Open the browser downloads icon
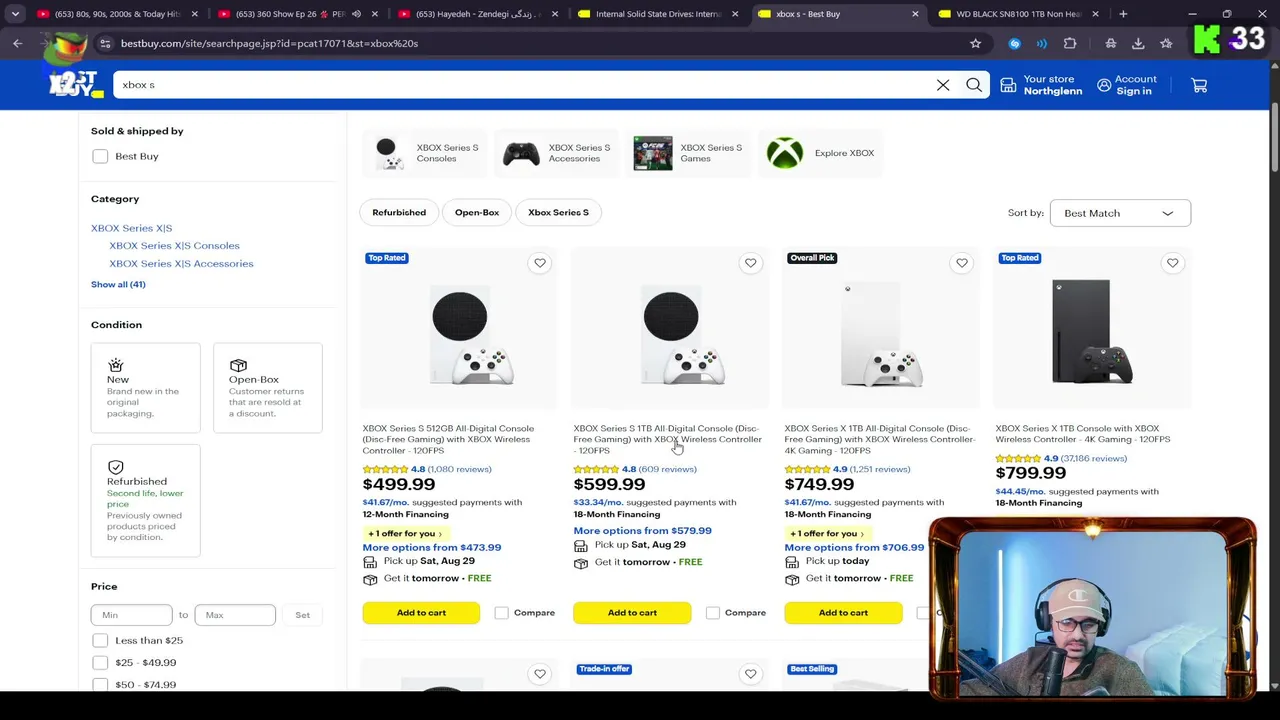 (x=1138, y=43)
